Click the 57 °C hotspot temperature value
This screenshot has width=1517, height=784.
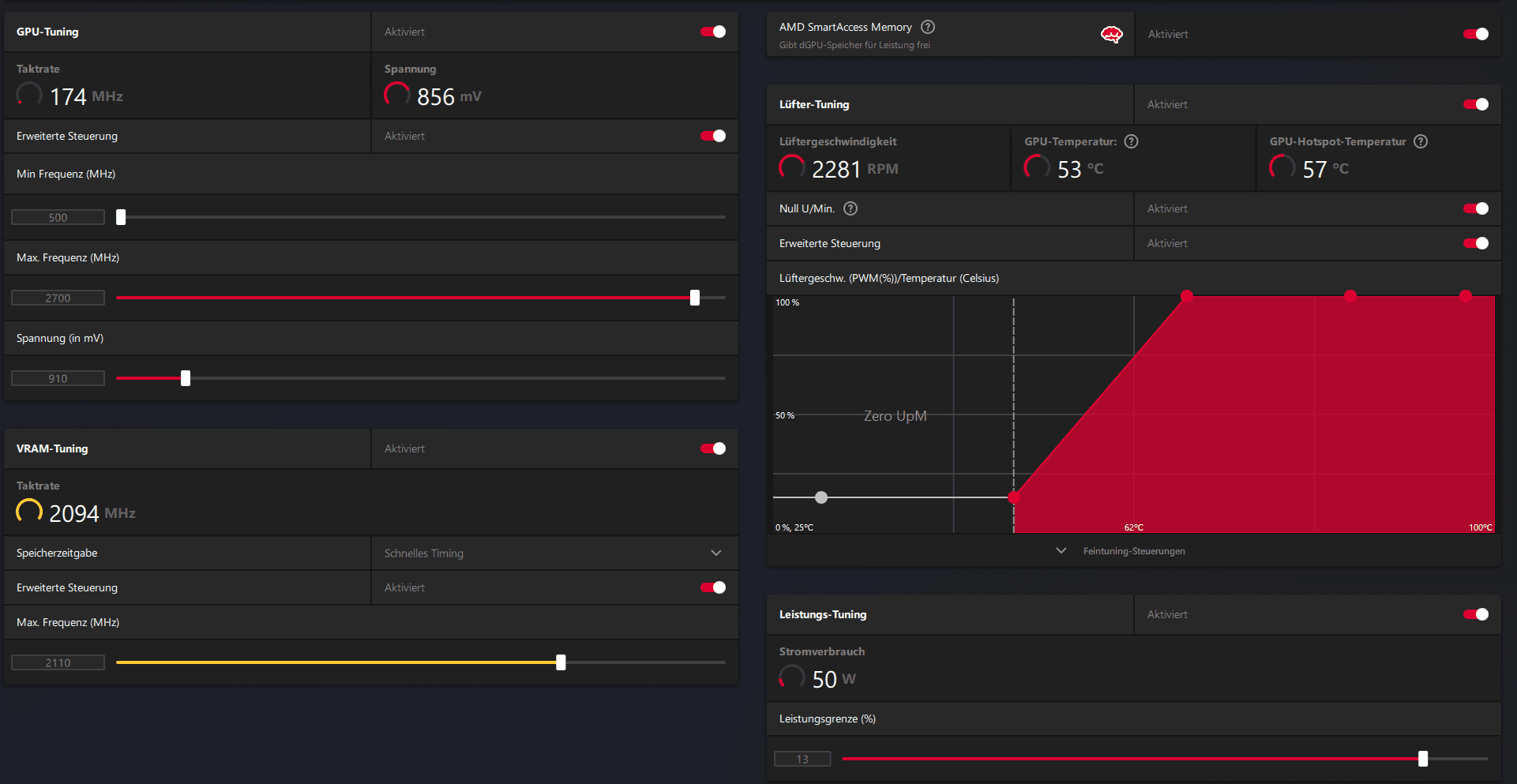pyautogui.click(x=1326, y=169)
